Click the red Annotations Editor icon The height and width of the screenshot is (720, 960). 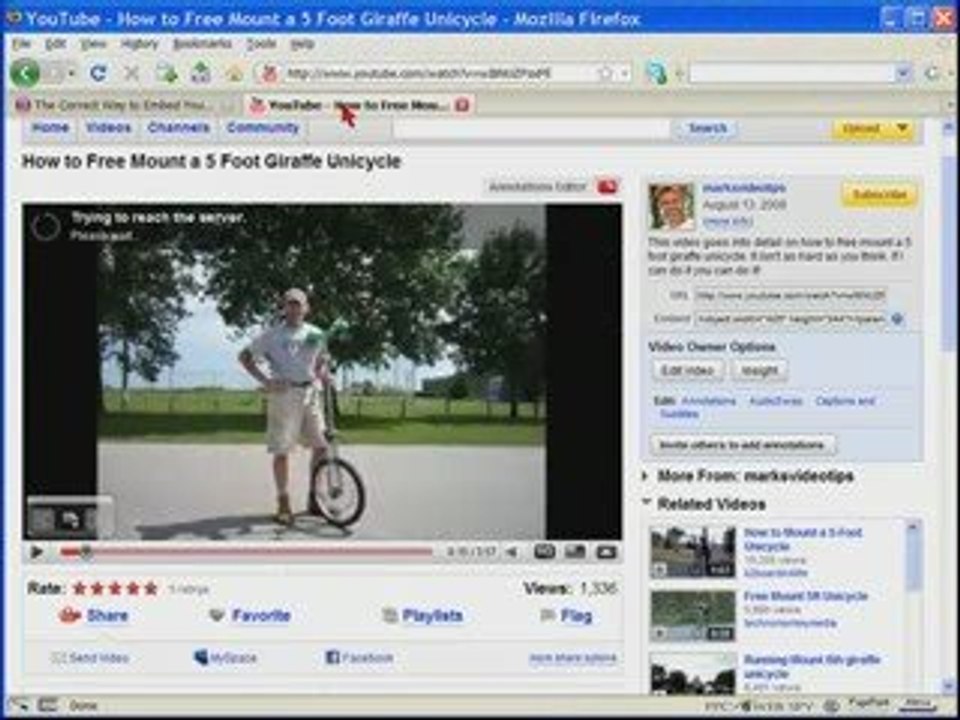(607, 186)
